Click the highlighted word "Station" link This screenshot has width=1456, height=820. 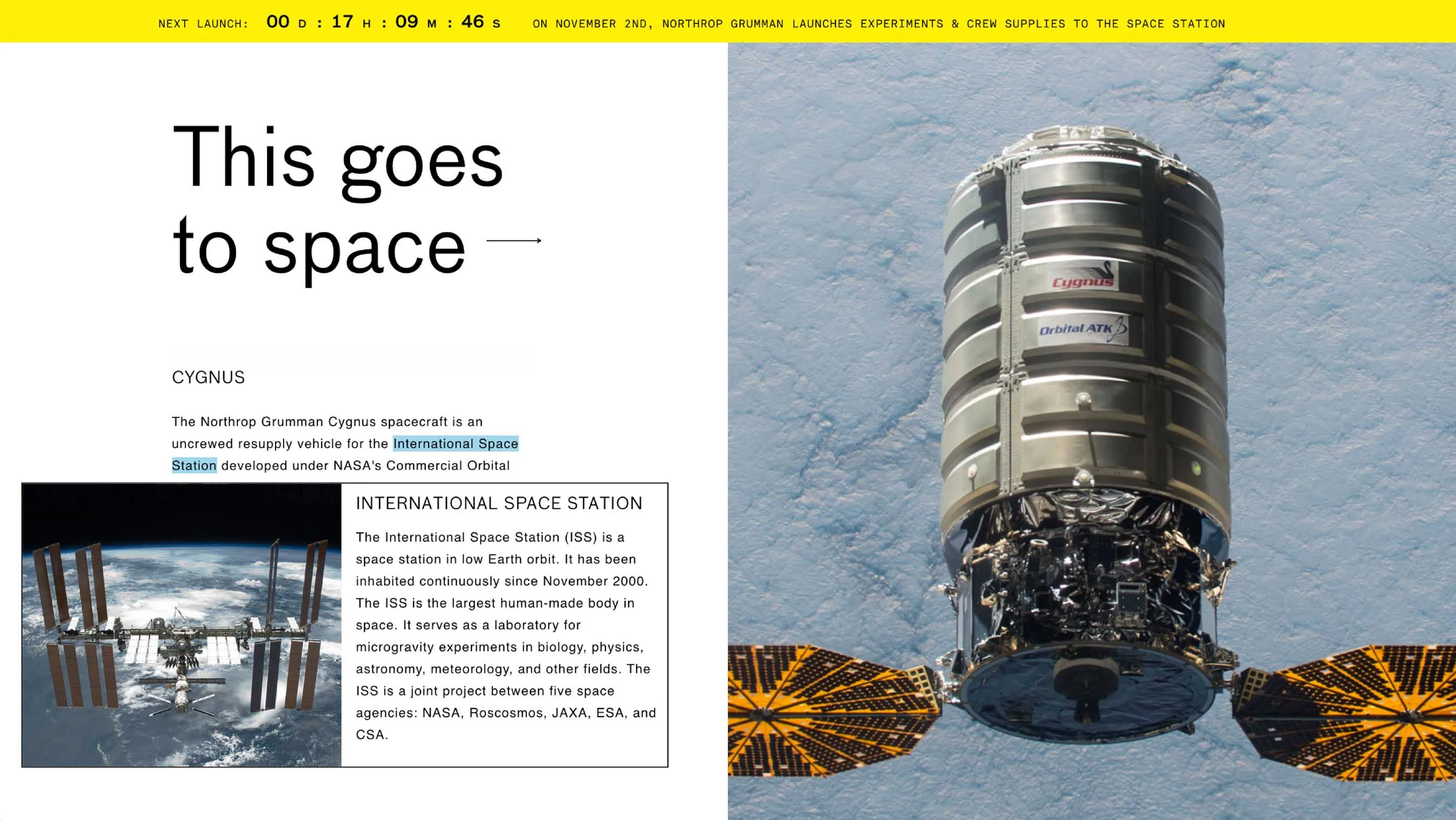click(194, 466)
